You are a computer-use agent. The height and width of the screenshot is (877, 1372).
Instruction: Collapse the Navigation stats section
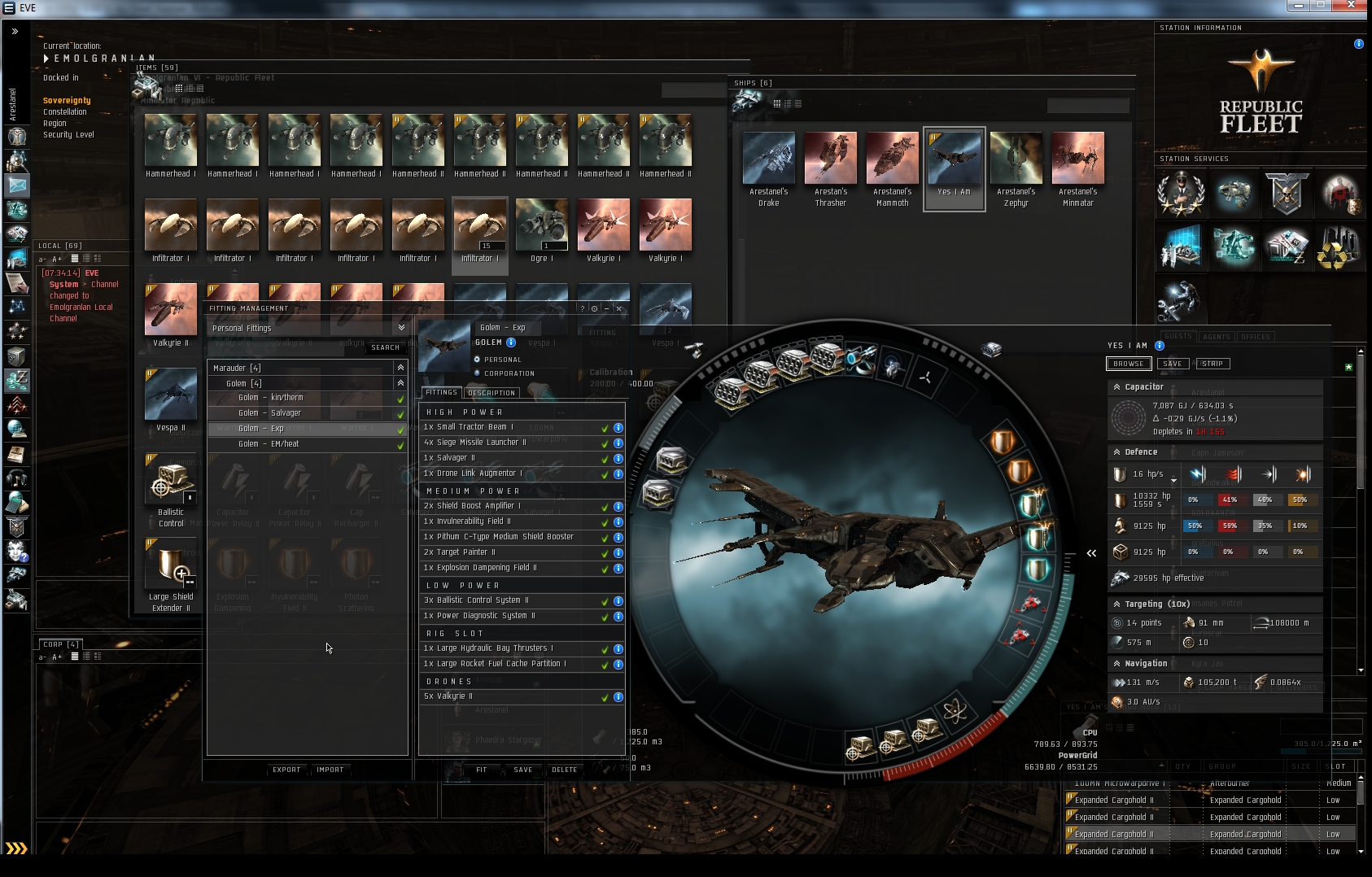coord(1117,664)
